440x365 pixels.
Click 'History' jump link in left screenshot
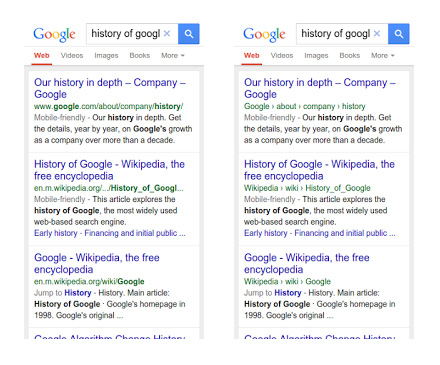78,293
